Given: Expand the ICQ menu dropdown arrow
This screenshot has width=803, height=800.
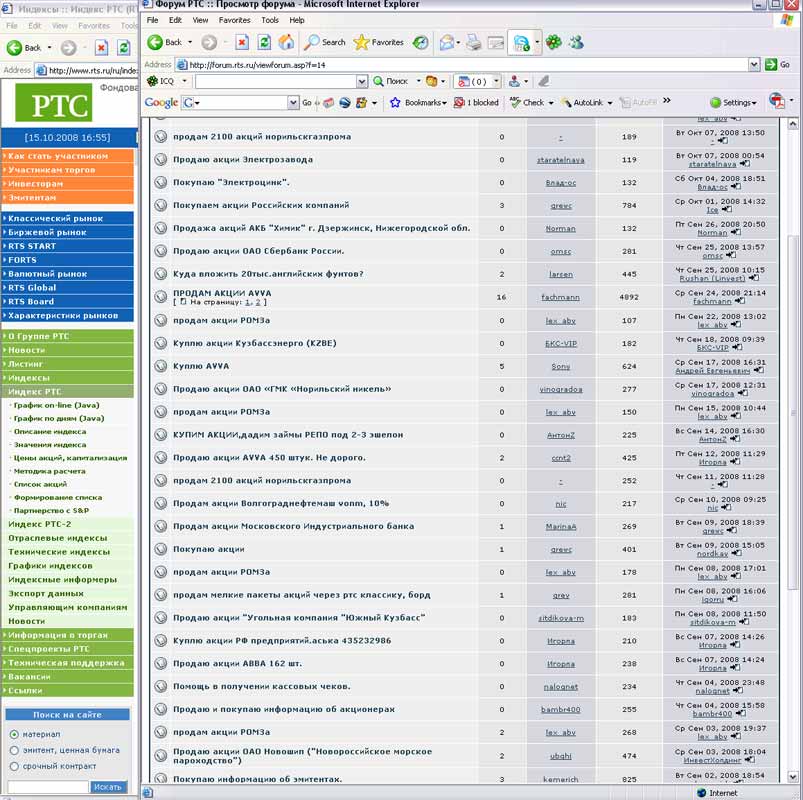Looking at the screenshot, I should (184, 81).
